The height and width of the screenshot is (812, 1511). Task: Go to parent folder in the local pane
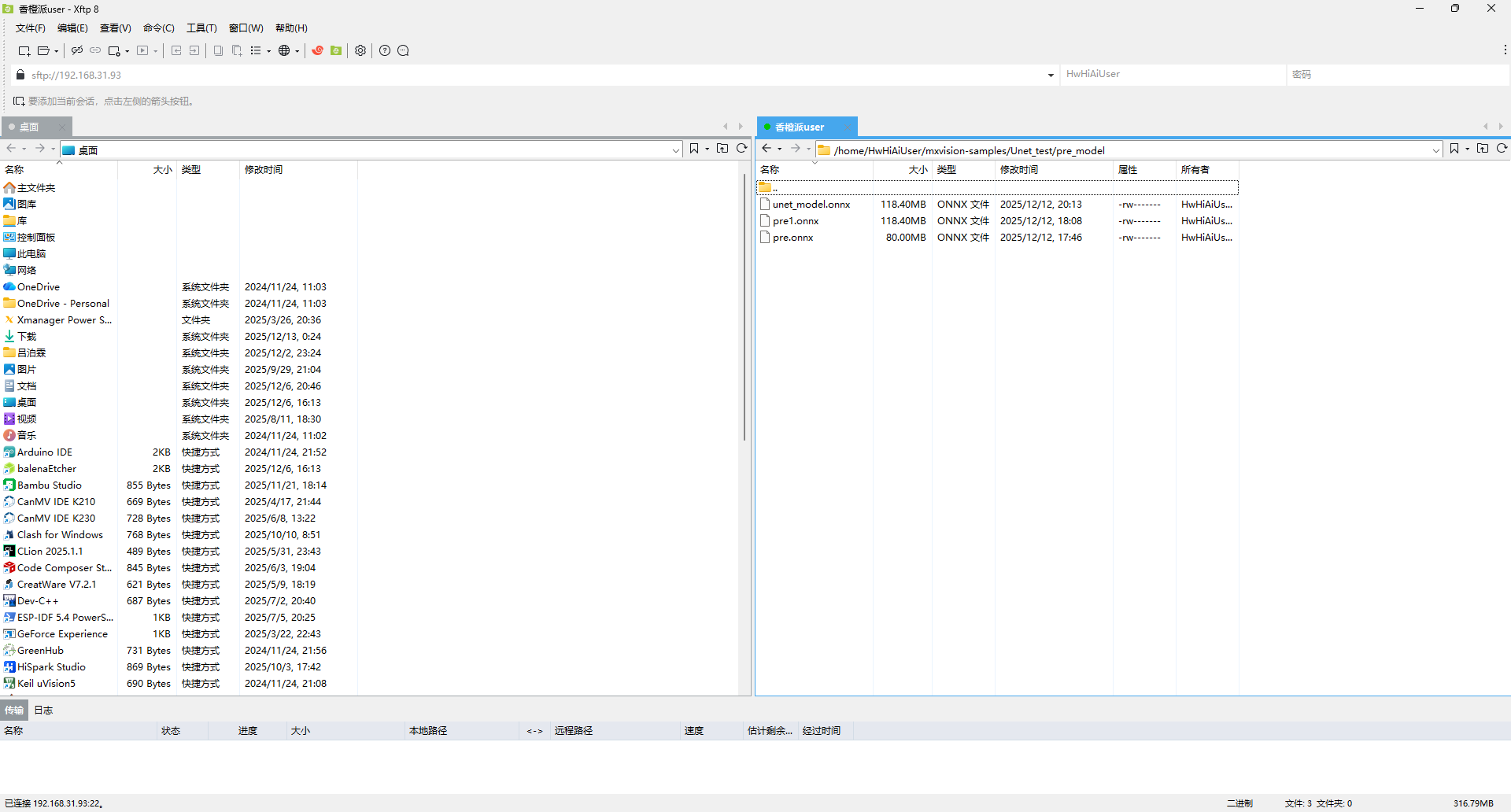[x=722, y=149]
